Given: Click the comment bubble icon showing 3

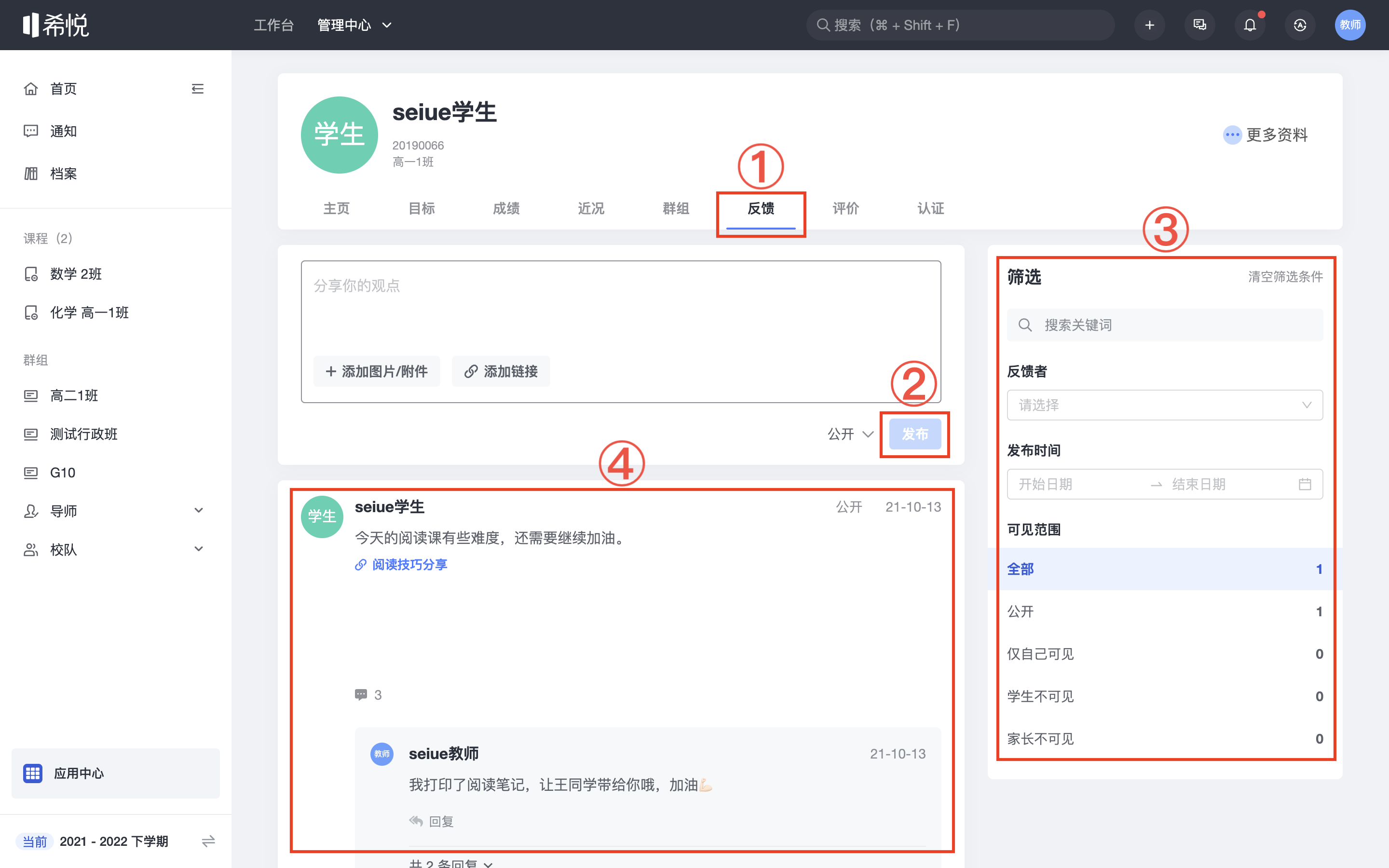Looking at the screenshot, I should [360, 694].
